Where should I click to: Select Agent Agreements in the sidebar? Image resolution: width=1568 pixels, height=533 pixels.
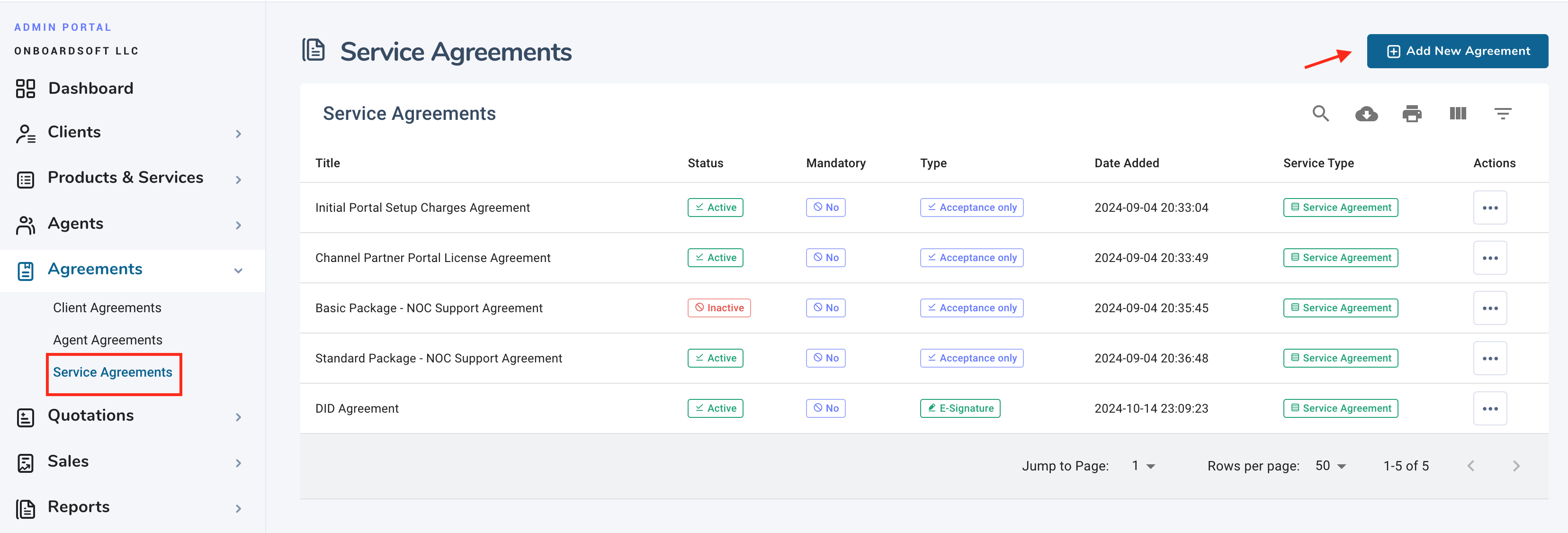click(x=107, y=339)
